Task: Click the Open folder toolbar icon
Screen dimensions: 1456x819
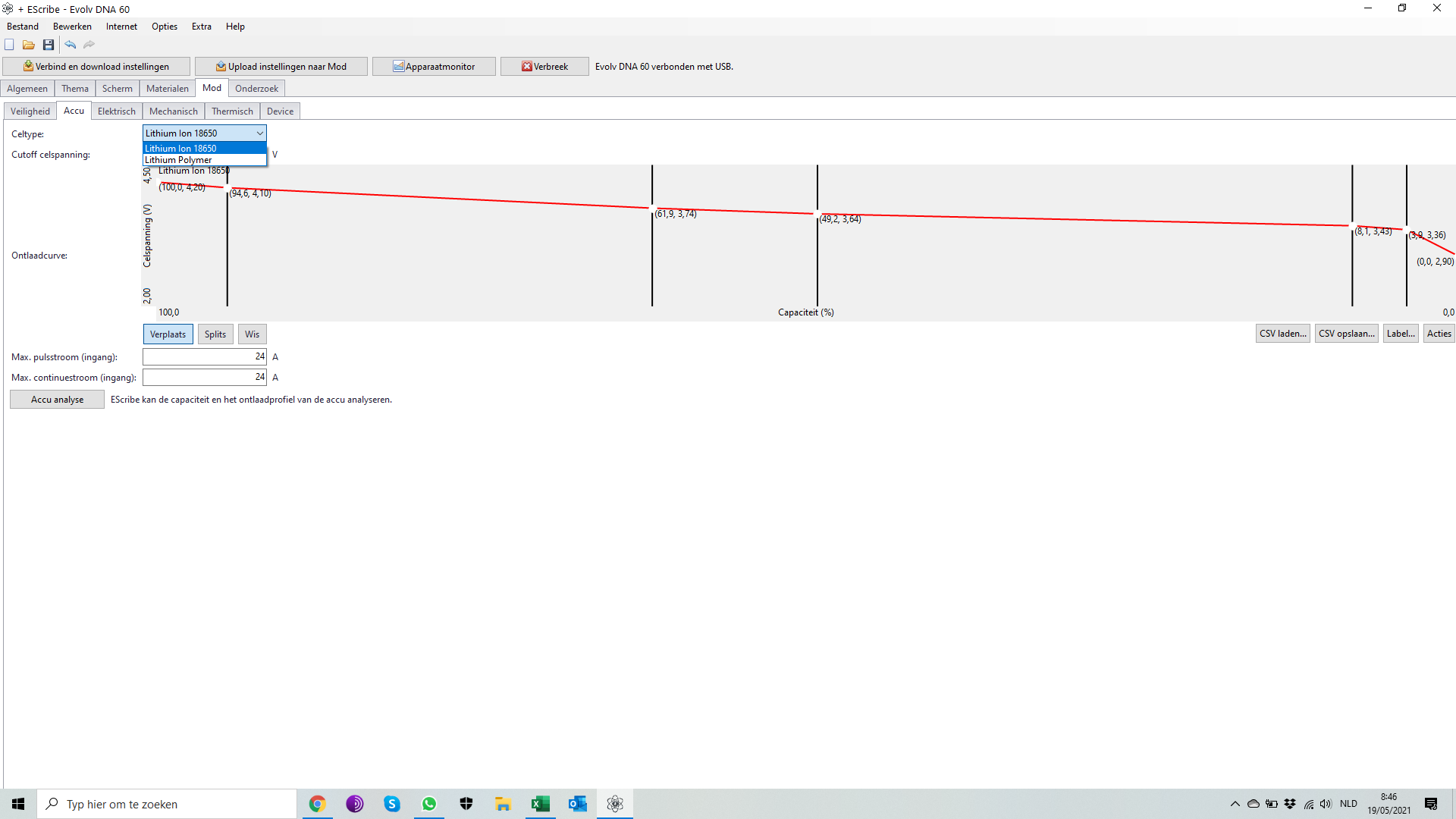Action: pyautogui.click(x=29, y=45)
